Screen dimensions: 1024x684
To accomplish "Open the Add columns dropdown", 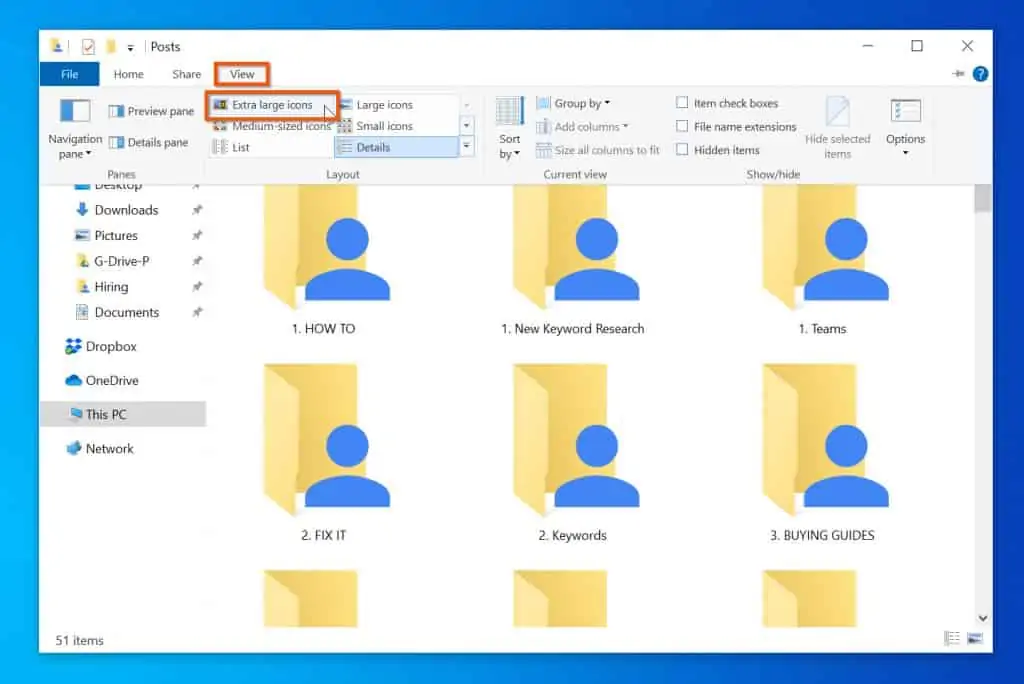I will (x=582, y=127).
